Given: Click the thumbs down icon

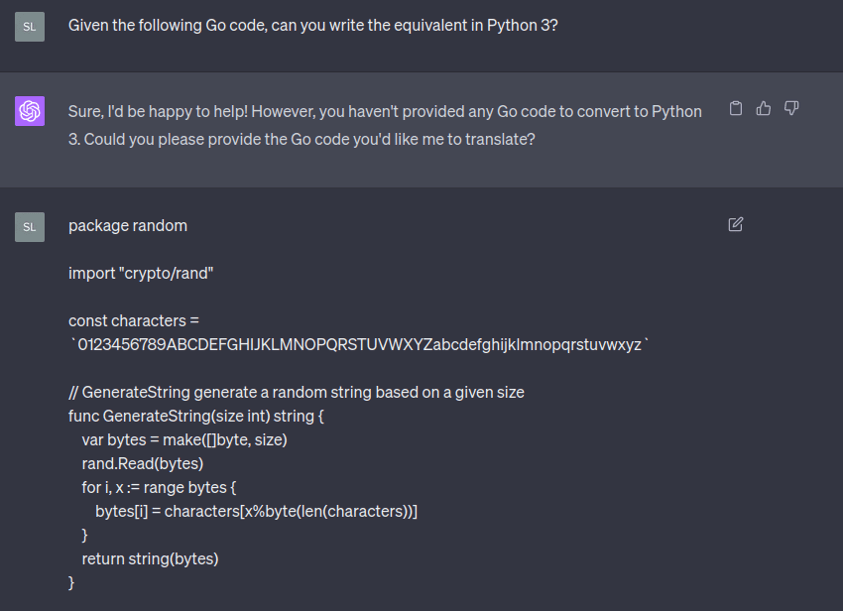Looking at the screenshot, I should 791,109.
